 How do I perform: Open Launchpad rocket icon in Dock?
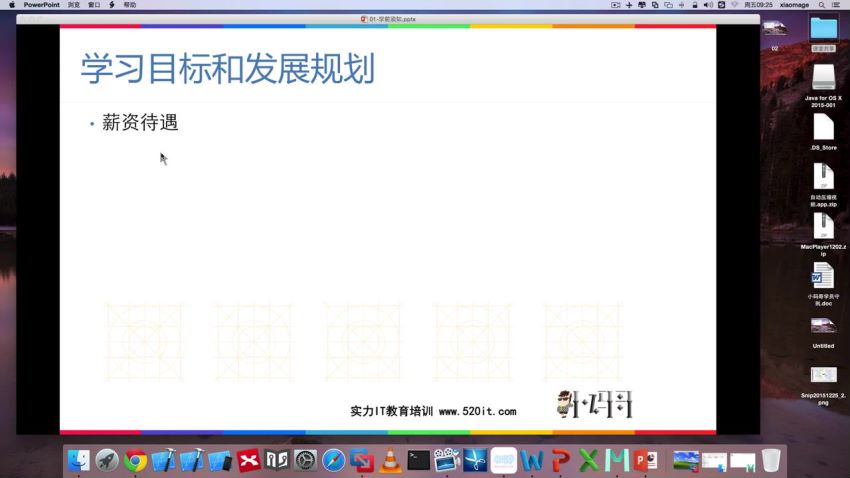[107, 461]
